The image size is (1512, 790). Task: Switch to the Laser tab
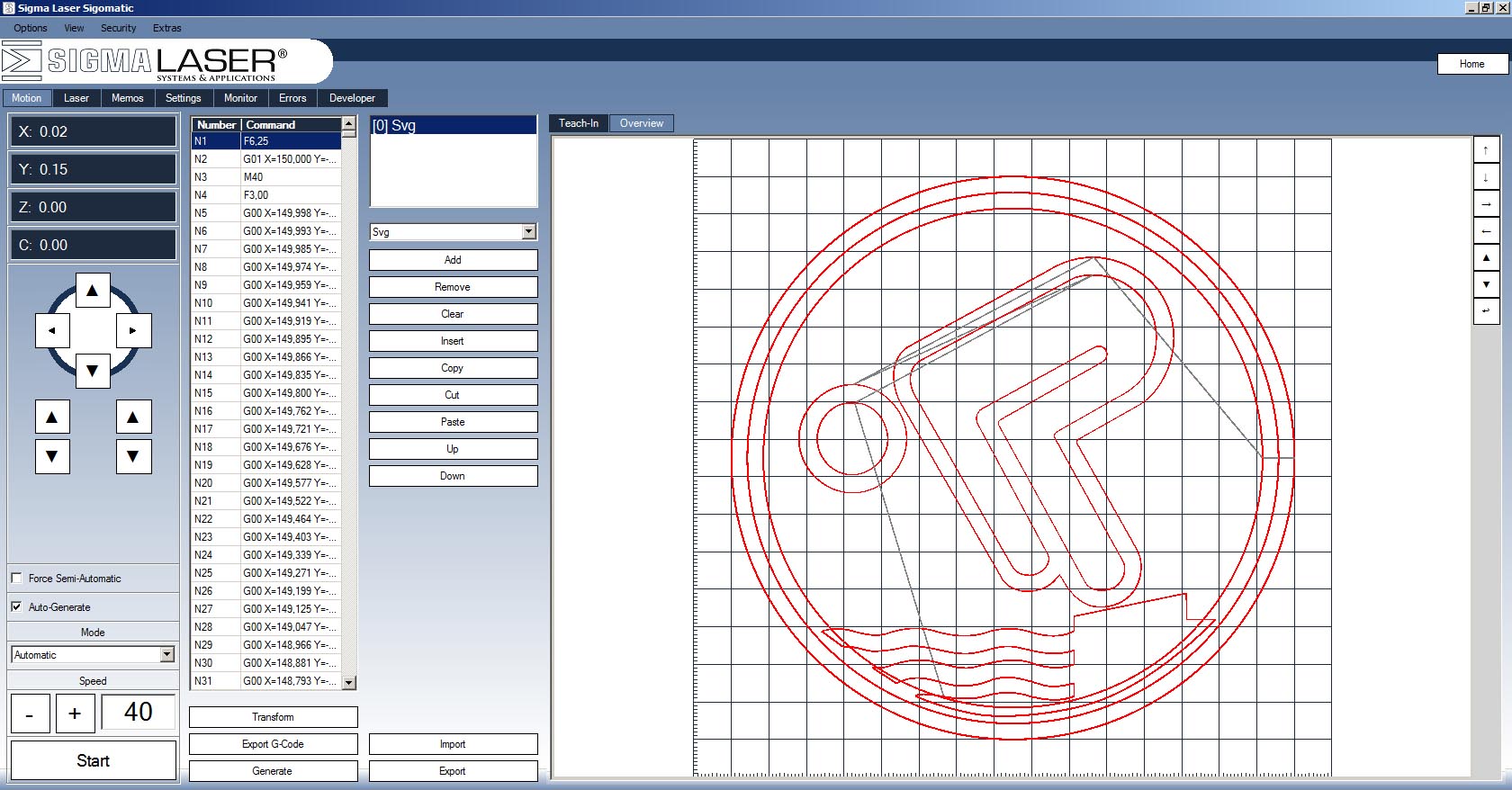click(76, 98)
